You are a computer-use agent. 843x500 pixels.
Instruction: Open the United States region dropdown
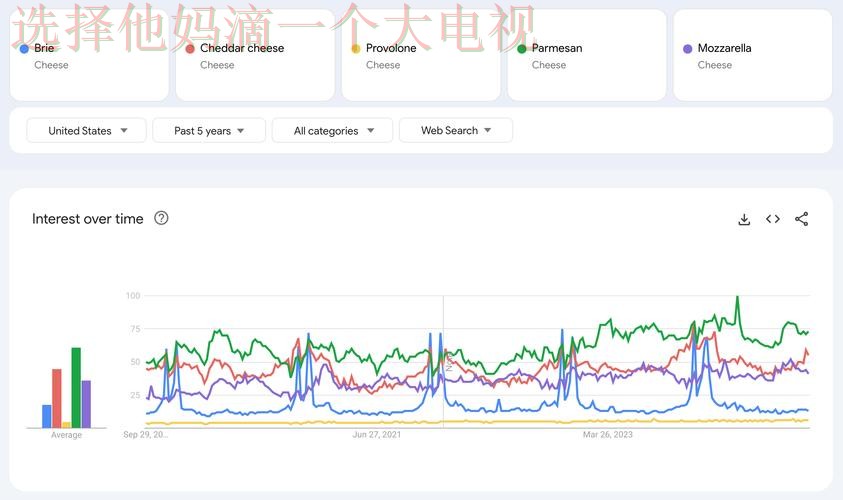[x=87, y=131]
